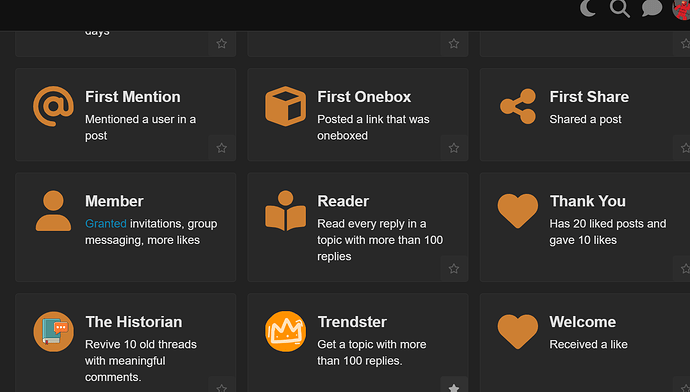The height and width of the screenshot is (392, 690).
Task: Click the Reader book icon
Action: tap(285, 211)
